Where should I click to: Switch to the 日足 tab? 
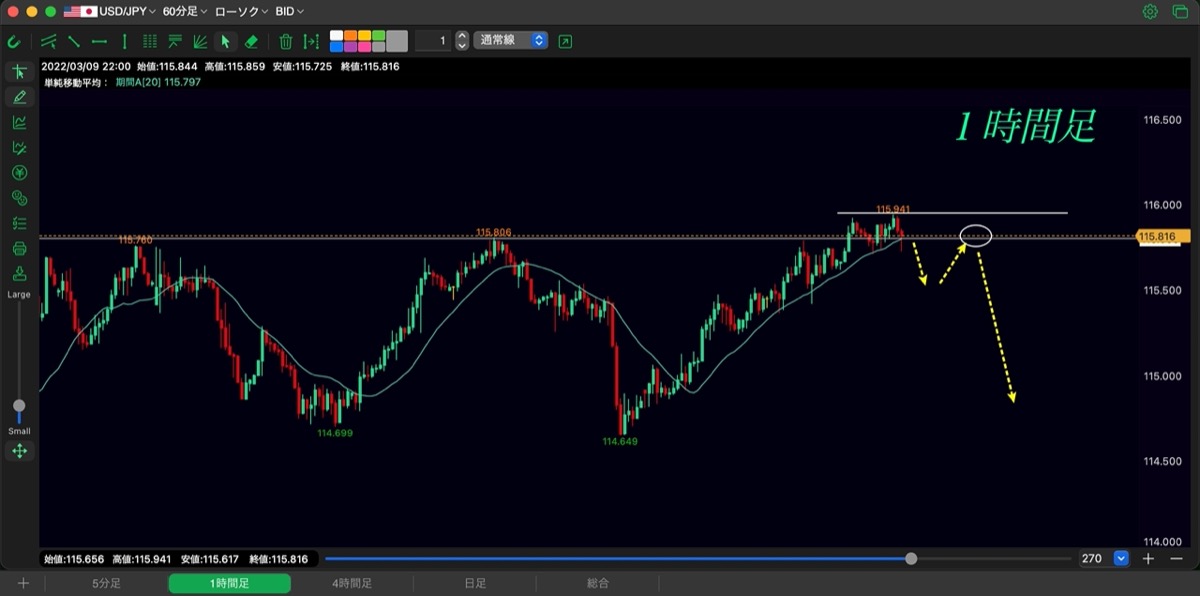pos(475,583)
